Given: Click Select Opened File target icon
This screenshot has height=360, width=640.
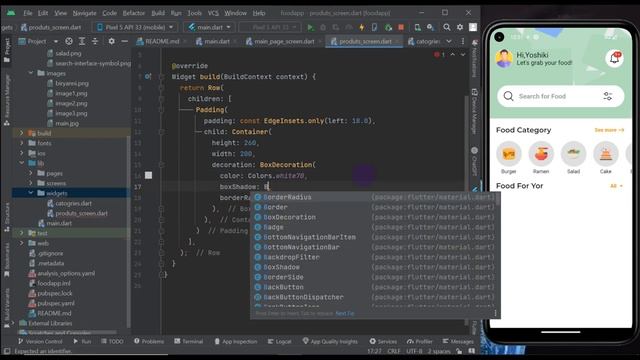Looking at the screenshot, I should tap(69, 41).
